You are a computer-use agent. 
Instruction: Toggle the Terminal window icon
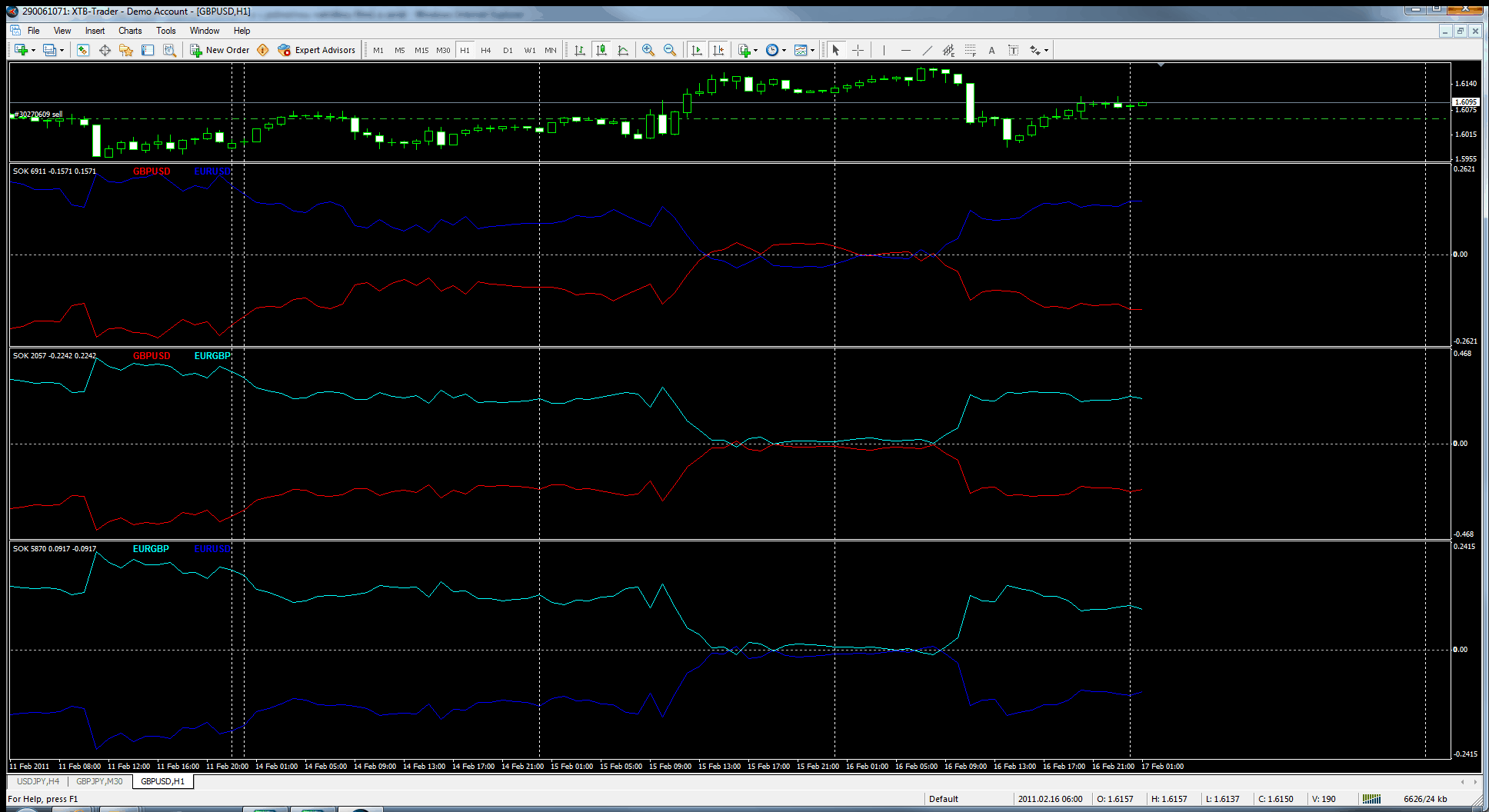pyautogui.click(x=148, y=50)
